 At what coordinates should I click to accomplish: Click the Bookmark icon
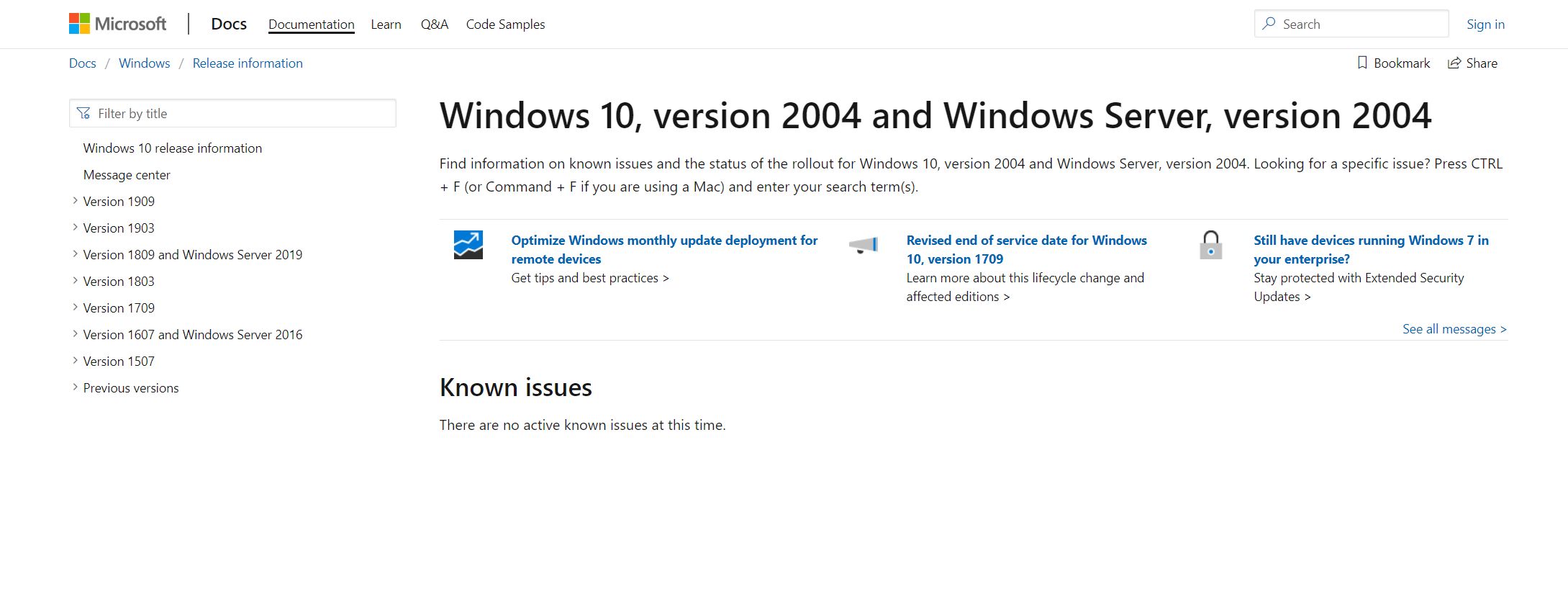pos(1361,63)
